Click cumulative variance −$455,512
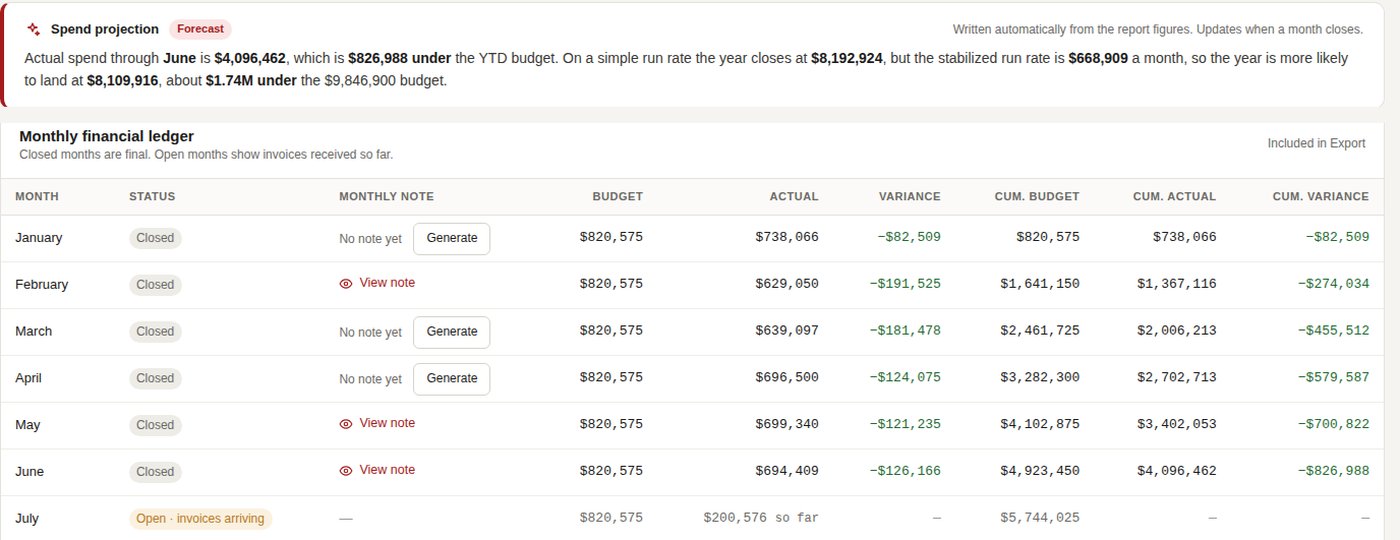Screen dimensions: 1400x540 click(x=1334, y=331)
